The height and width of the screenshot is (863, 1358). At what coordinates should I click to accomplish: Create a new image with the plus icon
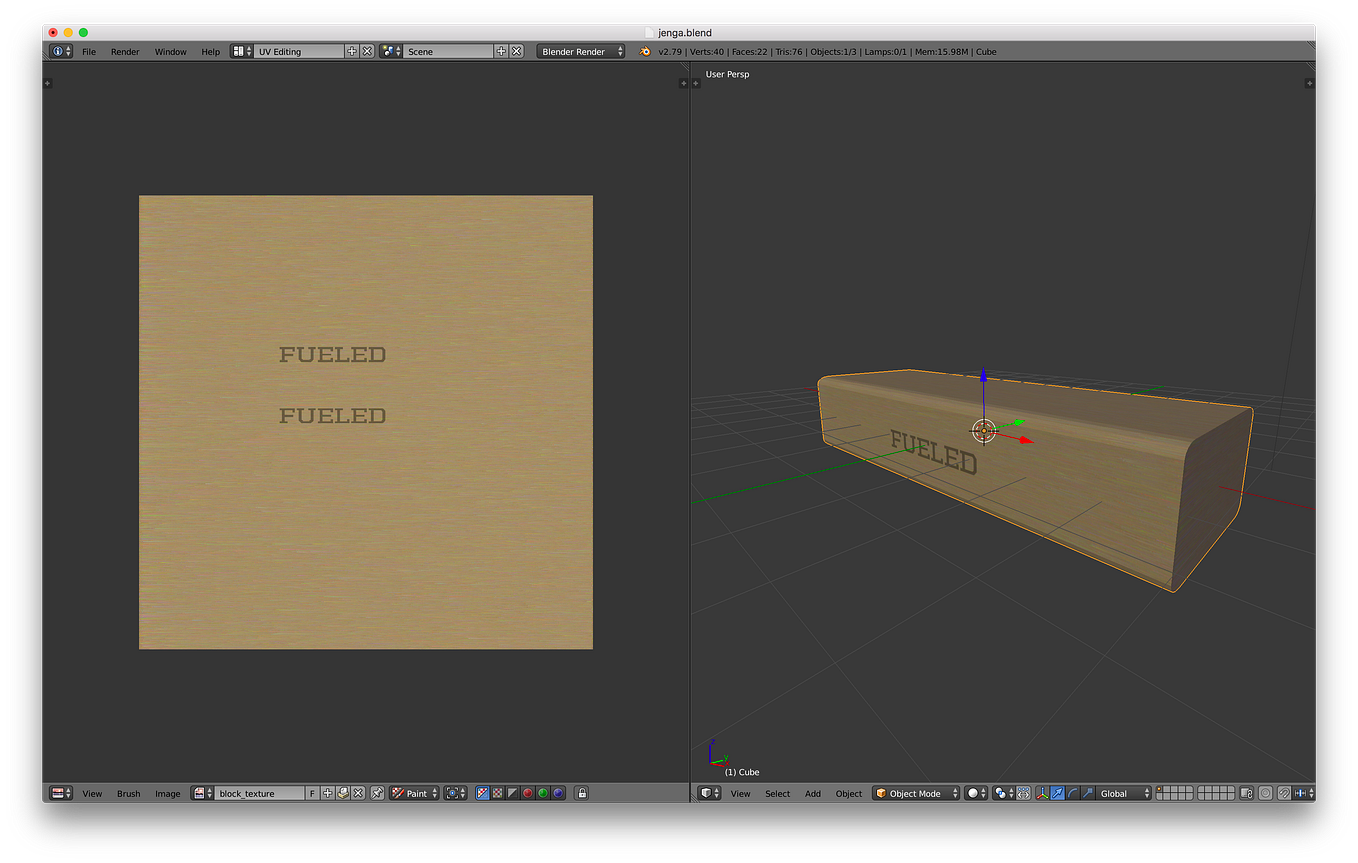click(x=327, y=793)
